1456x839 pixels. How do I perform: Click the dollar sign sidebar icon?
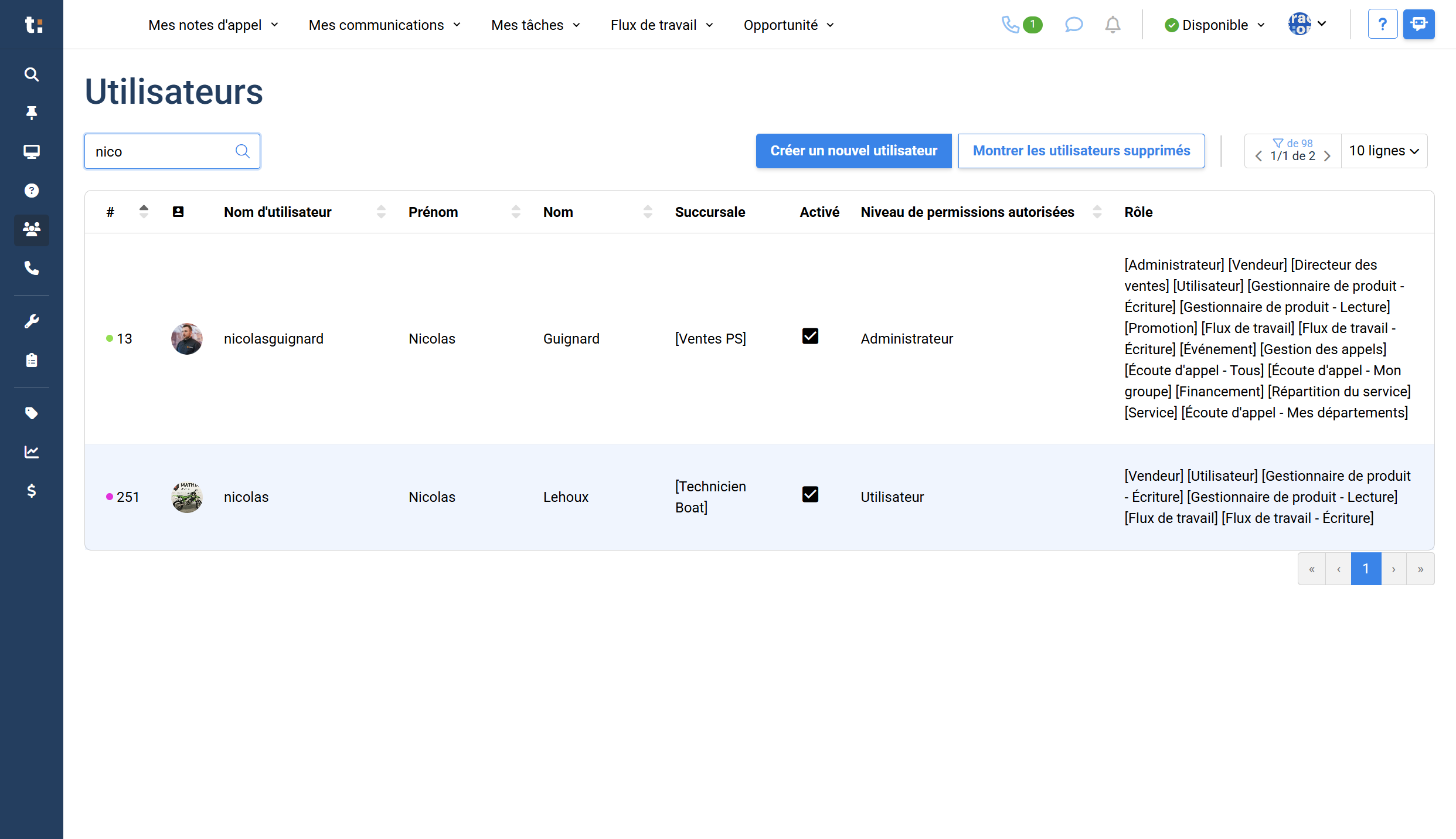(32, 491)
